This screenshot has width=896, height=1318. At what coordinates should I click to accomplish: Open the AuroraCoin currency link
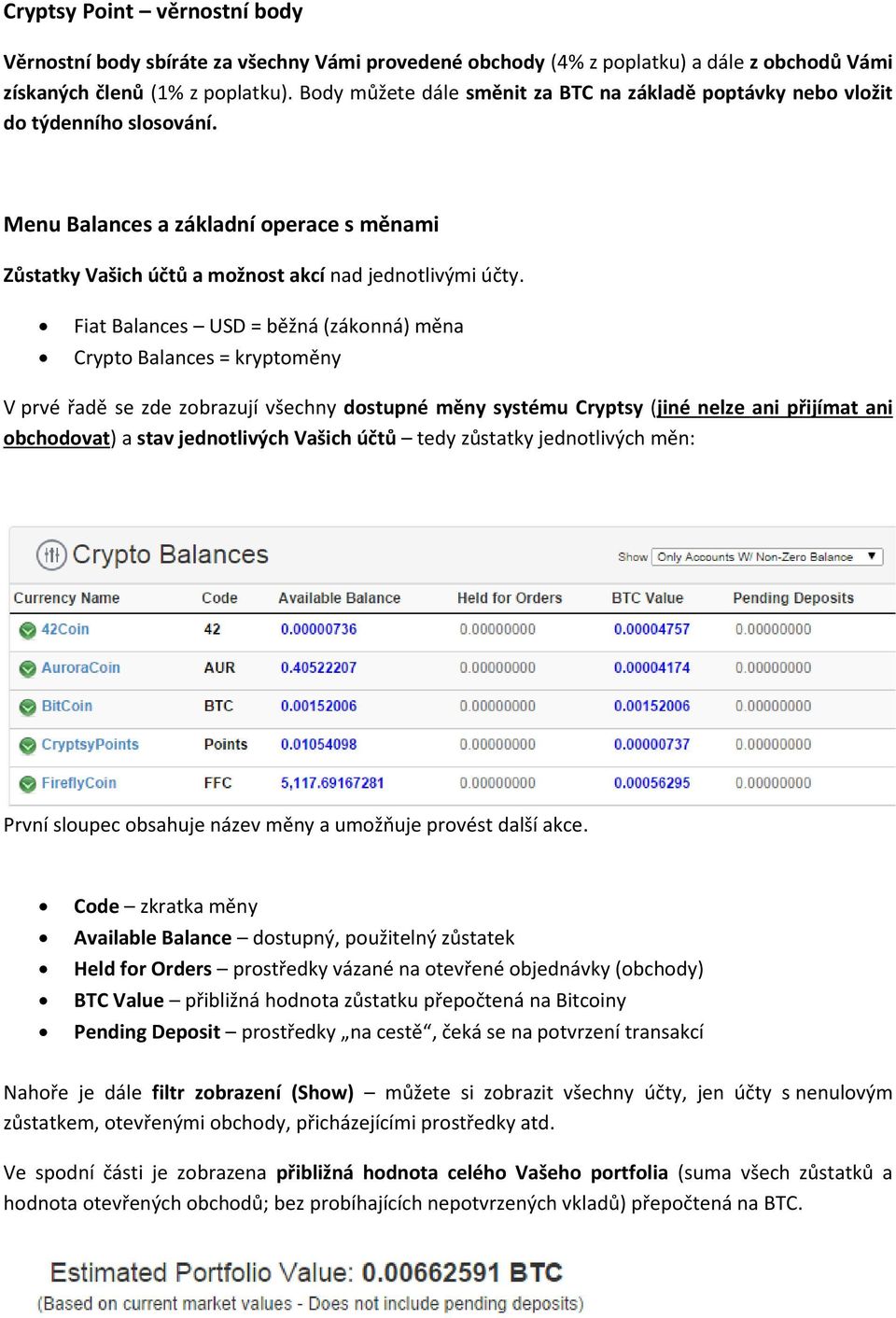pyautogui.click(x=80, y=667)
